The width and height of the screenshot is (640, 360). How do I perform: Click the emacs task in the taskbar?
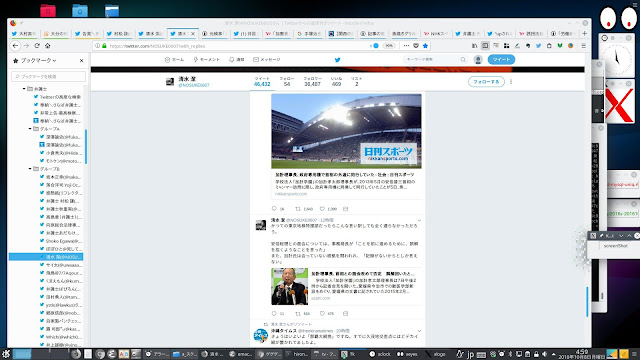click(x=241, y=354)
